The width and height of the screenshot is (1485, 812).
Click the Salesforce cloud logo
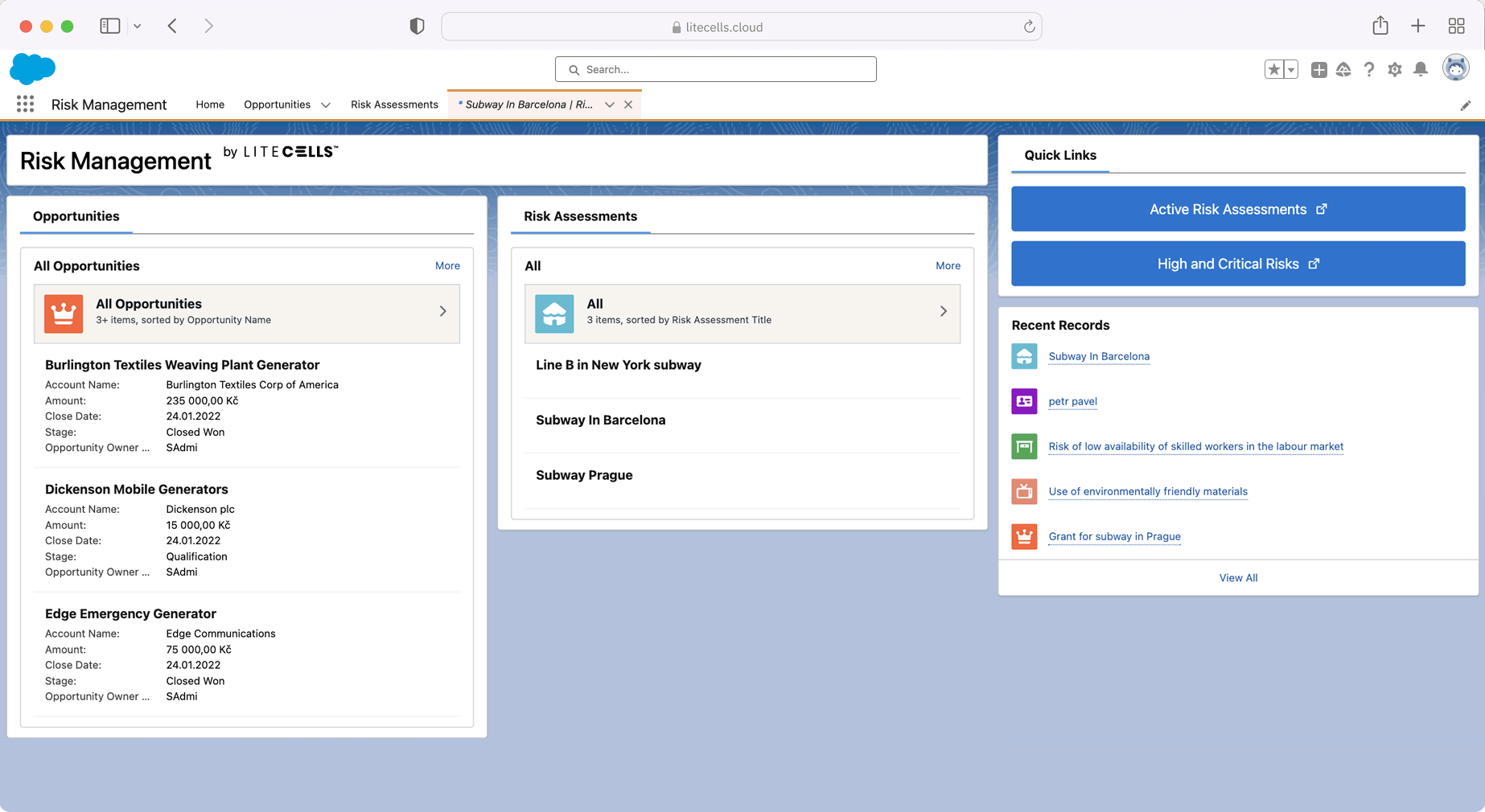(32, 68)
